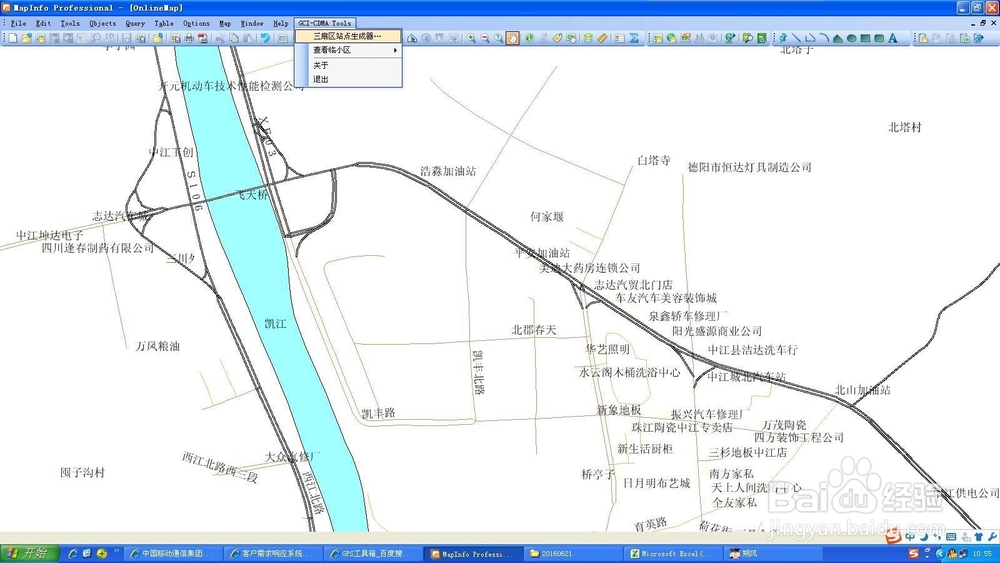Click the GCI-CDMA Tools menu
1000x563 pixels.
(325, 23)
